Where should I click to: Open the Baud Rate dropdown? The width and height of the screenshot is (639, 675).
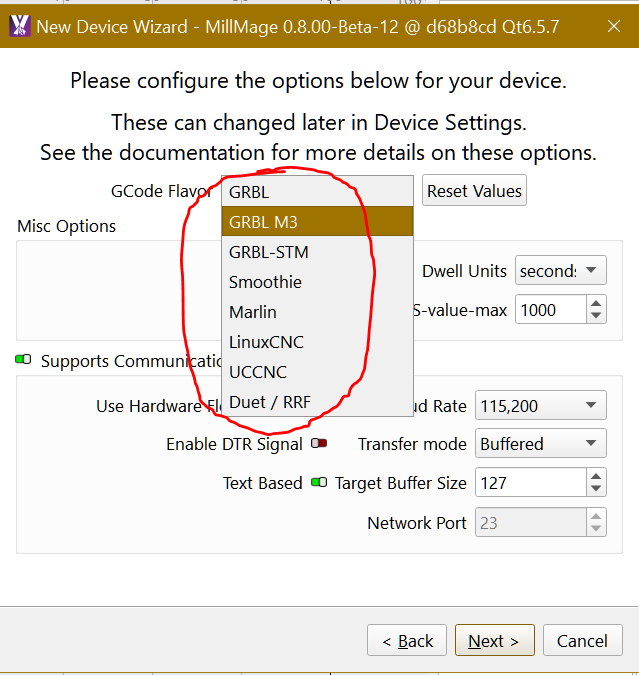[x=540, y=405]
